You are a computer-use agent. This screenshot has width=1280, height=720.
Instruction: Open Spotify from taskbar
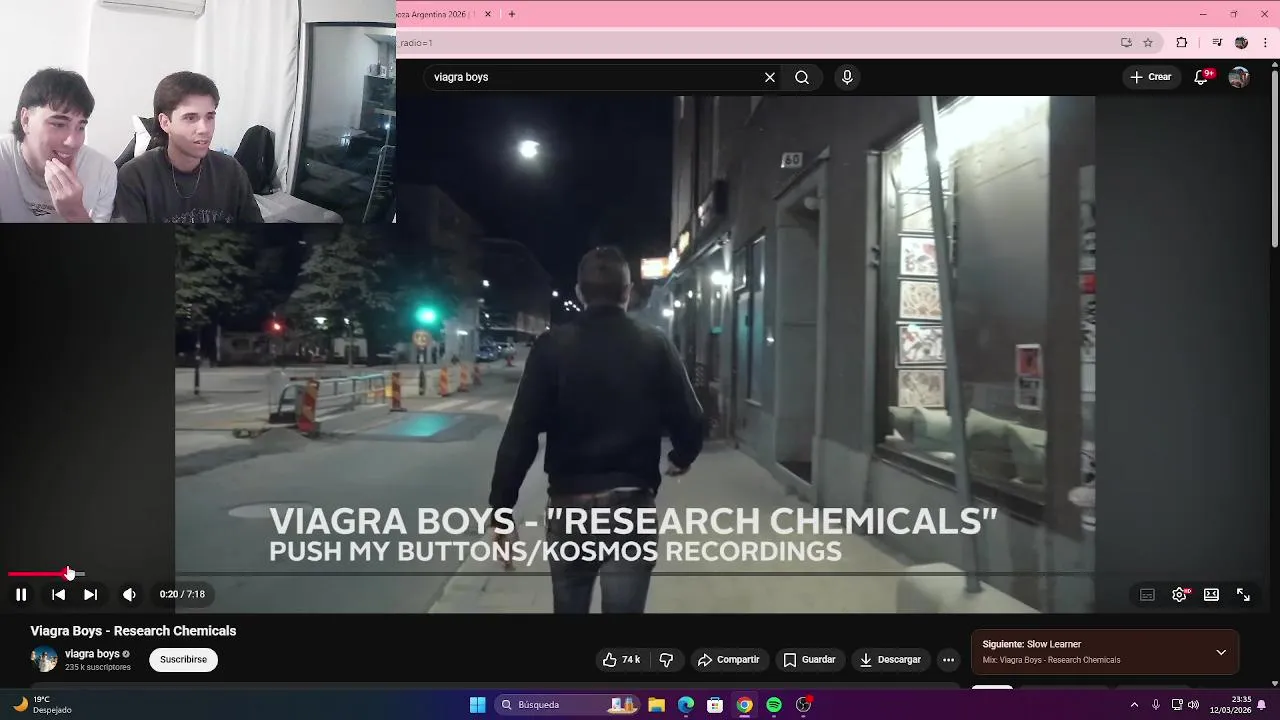tap(774, 705)
